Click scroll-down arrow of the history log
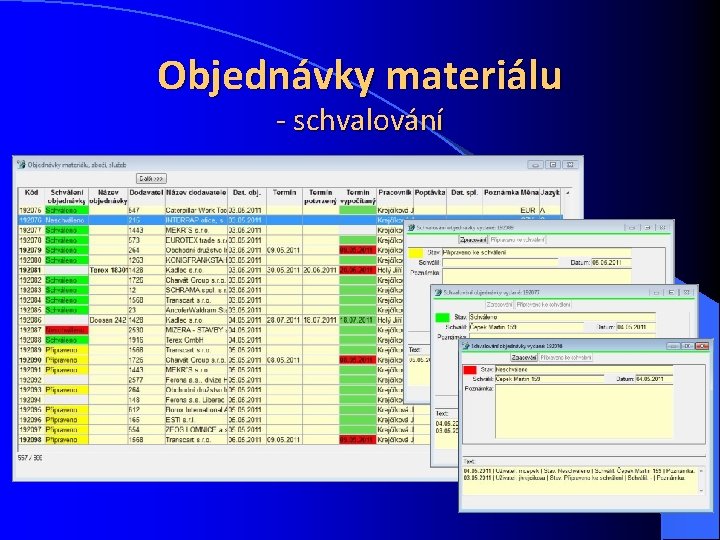720x540 pixels. tap(701, 491)
